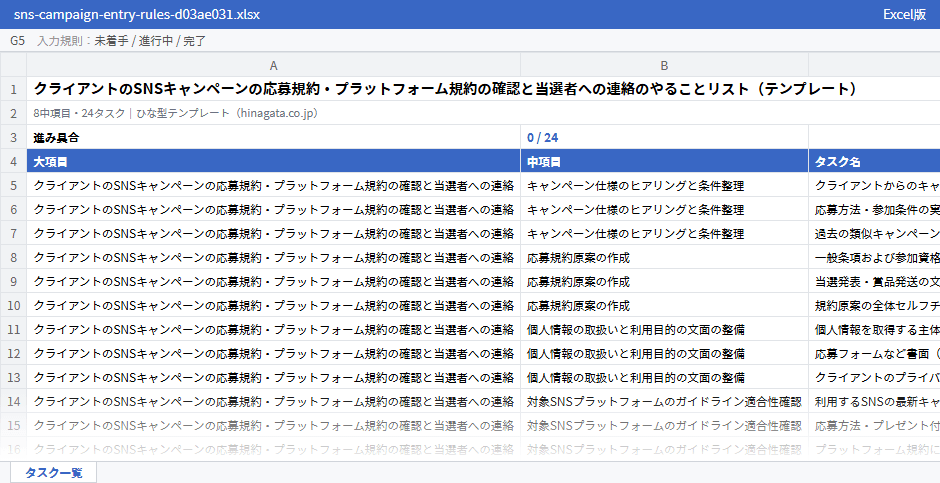This screenshot has height=483, width=940.
Task: Select cell A14 大項目 text
Action: pyautogui.click(x=273, y=401)
